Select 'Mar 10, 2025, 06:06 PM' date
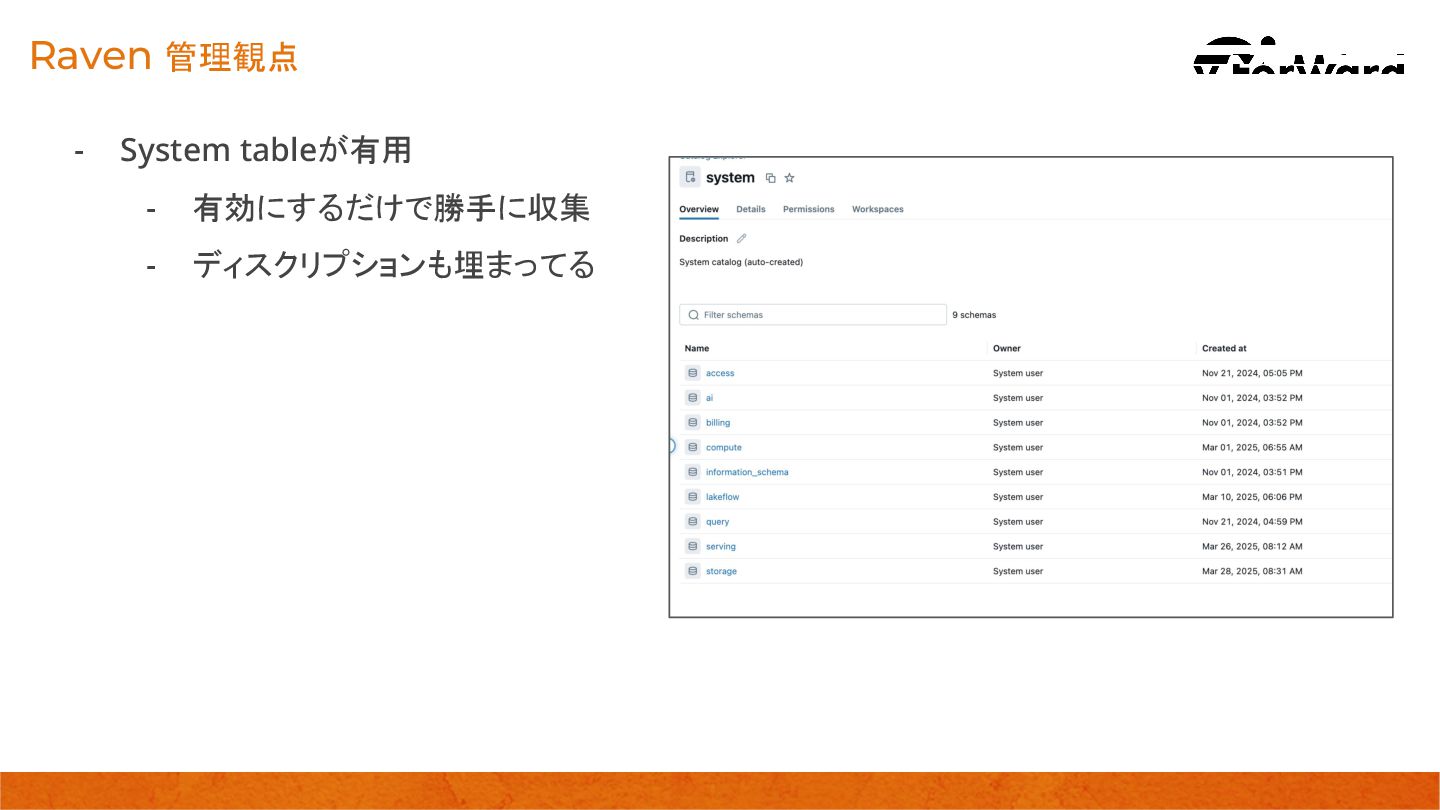Viewport: 1440px width, 810px height. pyautogui.click(x=1252, y=497)
